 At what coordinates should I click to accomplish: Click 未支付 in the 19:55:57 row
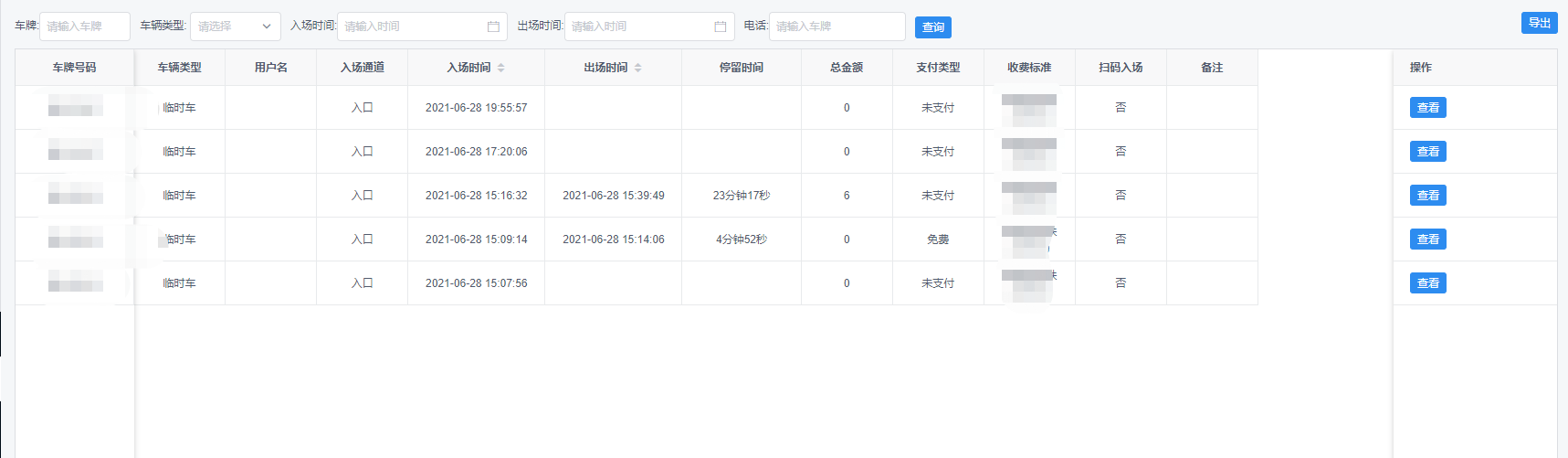[x=938, y=108]
